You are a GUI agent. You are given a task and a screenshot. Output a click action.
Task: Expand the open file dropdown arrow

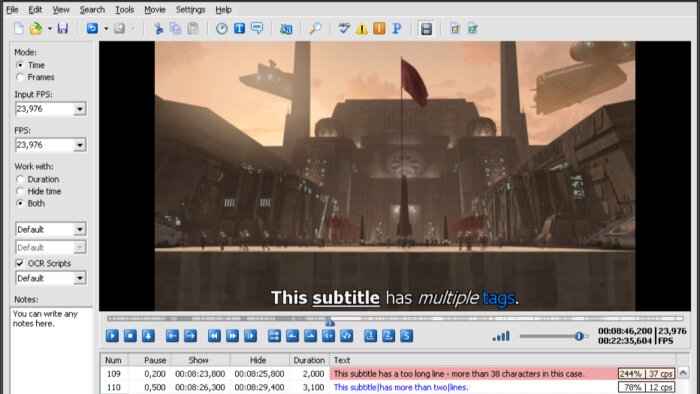(50, 29)
